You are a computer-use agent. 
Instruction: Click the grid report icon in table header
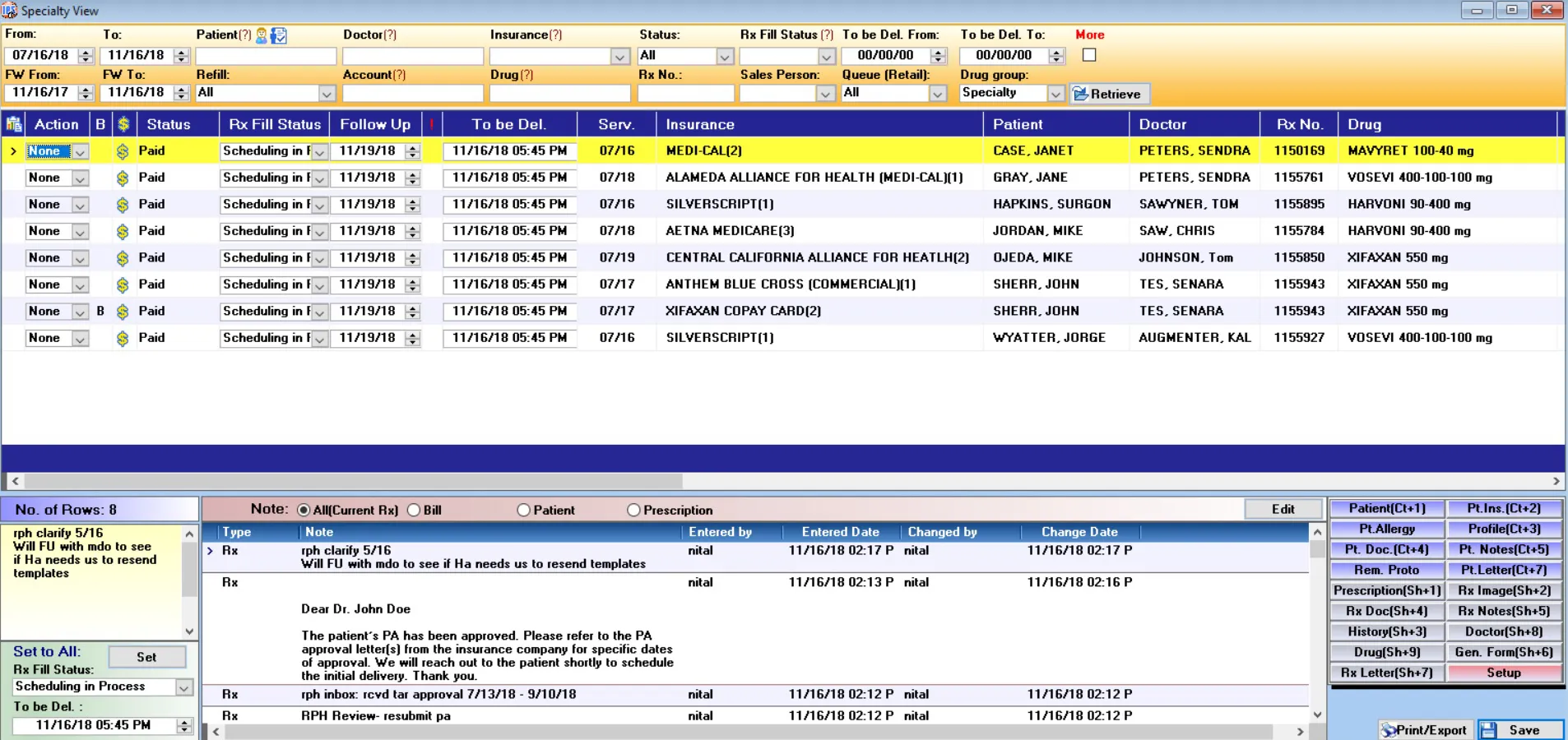pyautogui.click(x=14, y=125)
